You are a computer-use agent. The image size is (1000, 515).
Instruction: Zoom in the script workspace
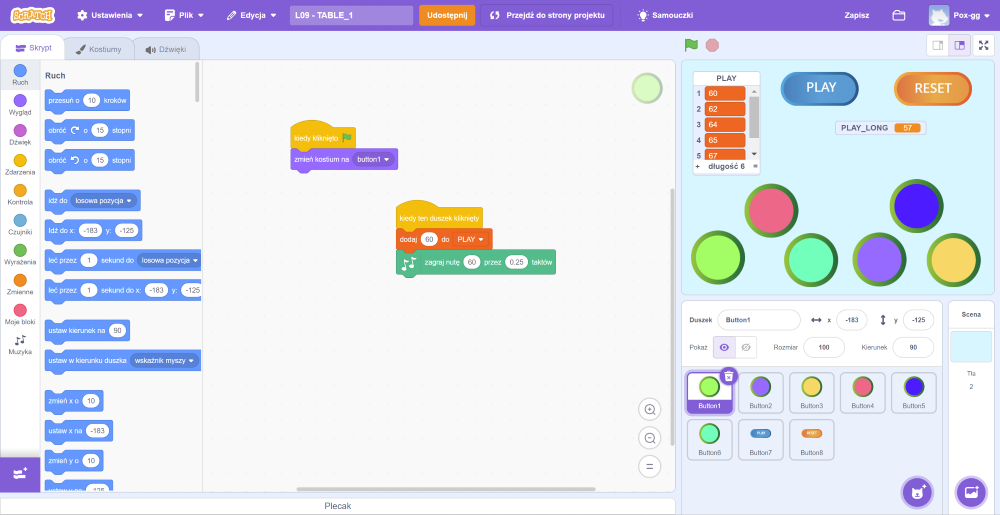tap(650, 410)
